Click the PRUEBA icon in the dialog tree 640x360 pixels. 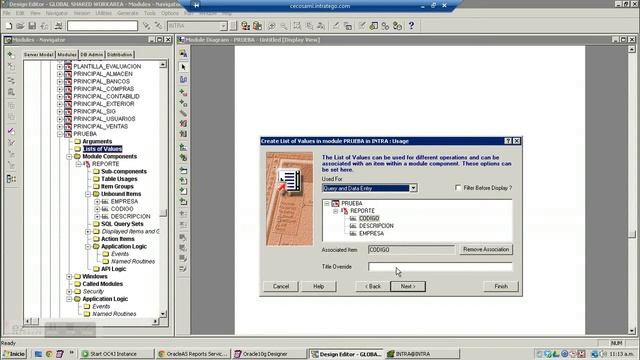[x=335, y=203]
